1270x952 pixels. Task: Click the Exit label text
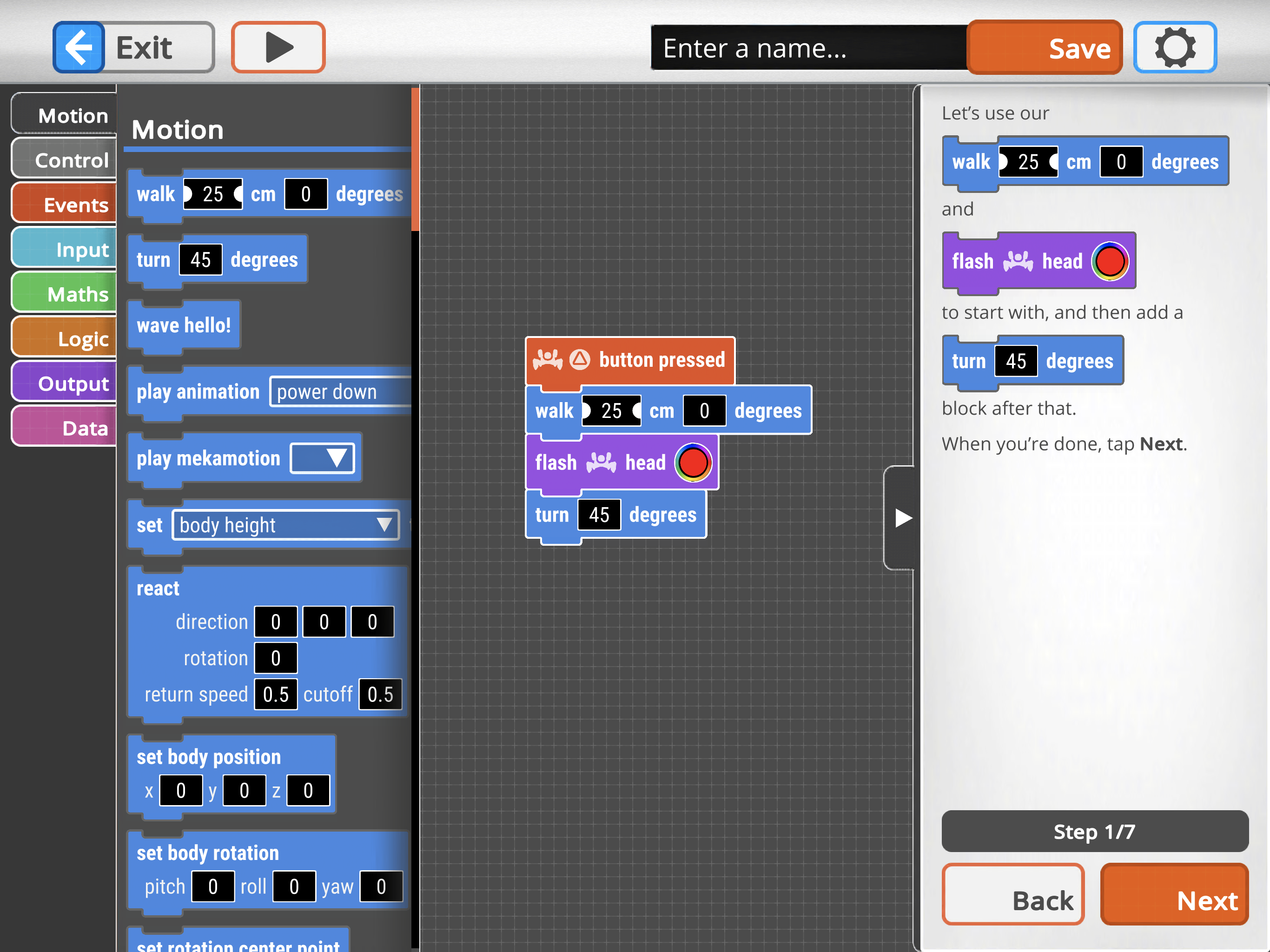(144, 48)
